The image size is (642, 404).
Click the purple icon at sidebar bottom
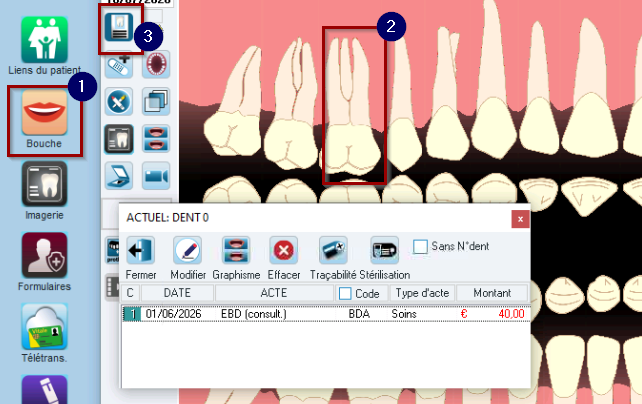(44, 389)
